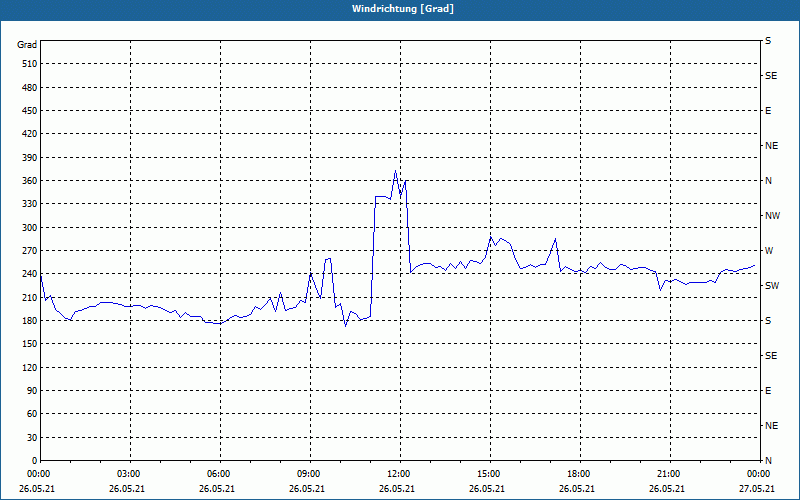Image resolution: width=800 pixels, height=500 pixels.
Task: Select the 'W' compass label
Action: click(x=769, y=251)
